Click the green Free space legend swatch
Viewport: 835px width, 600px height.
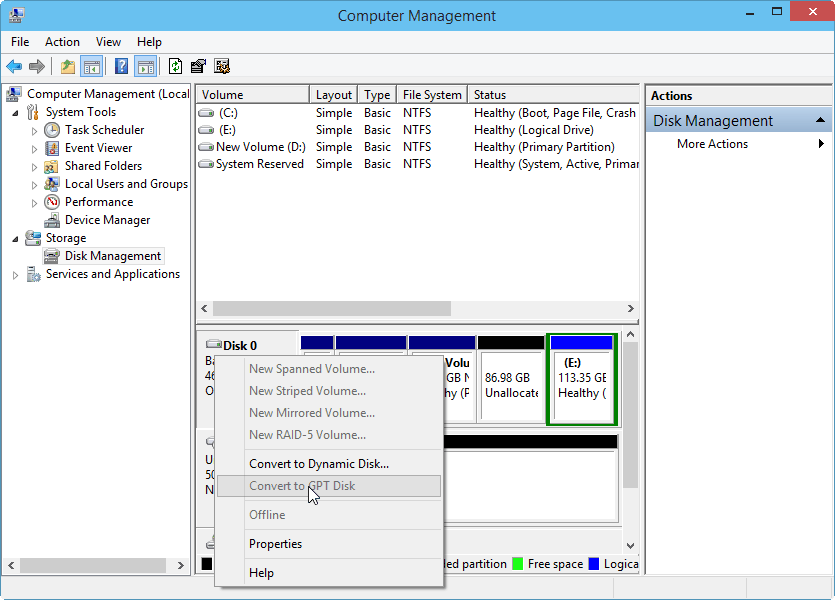tap(518, 564)
